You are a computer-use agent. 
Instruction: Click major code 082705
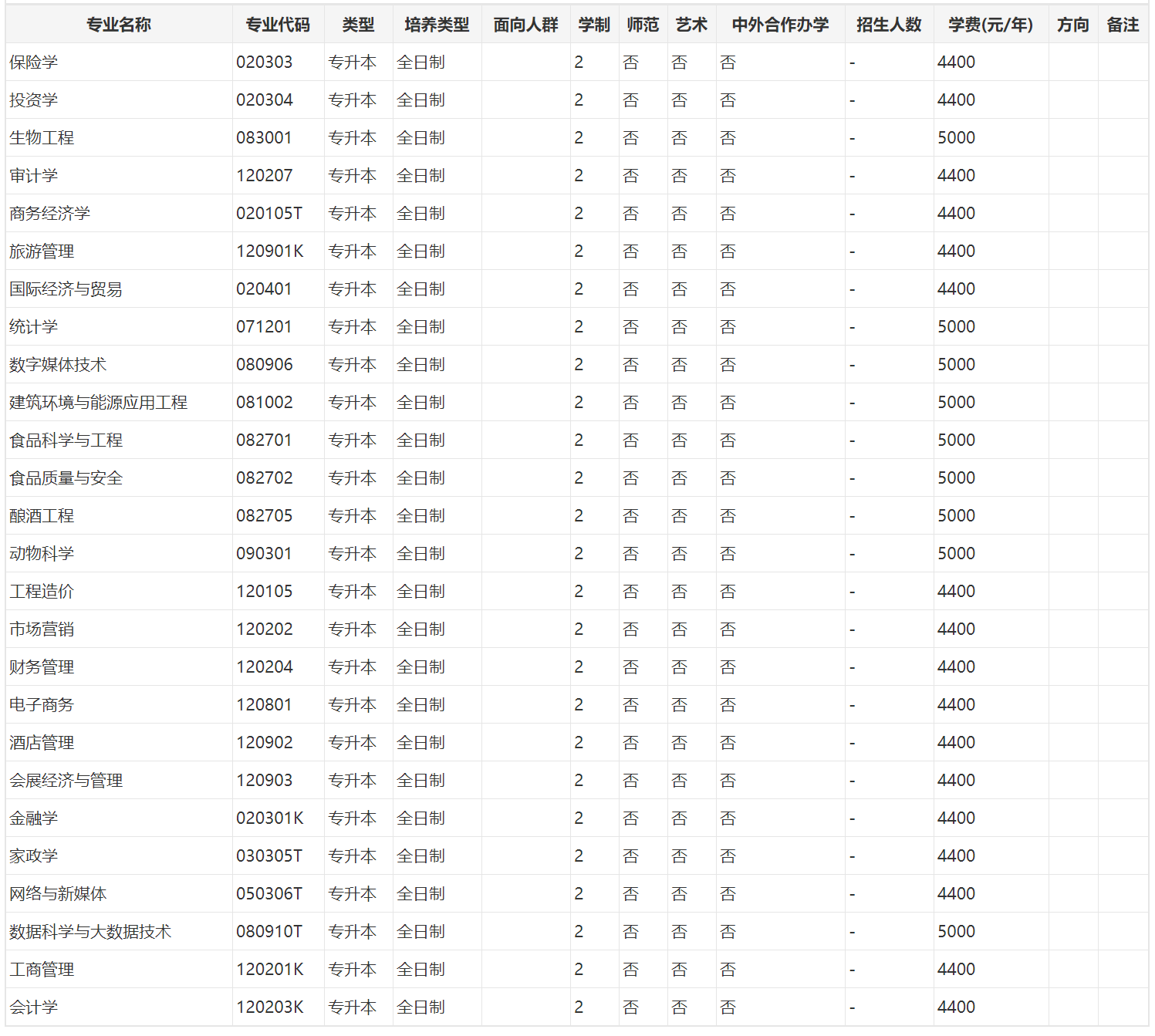[x=265, y=516]
